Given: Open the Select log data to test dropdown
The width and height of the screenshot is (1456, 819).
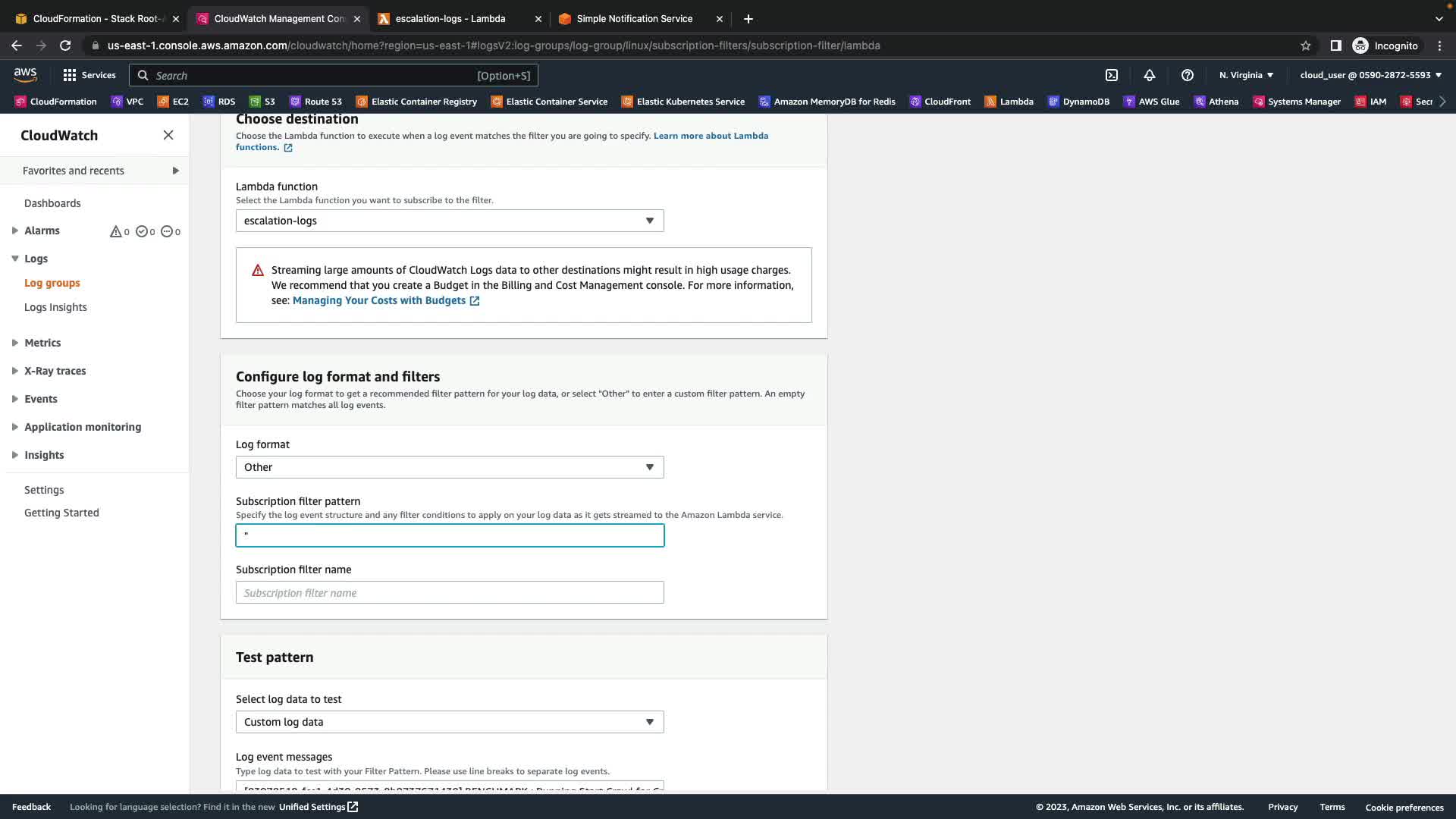Looking at the screenshot, I should click(449, 722).
